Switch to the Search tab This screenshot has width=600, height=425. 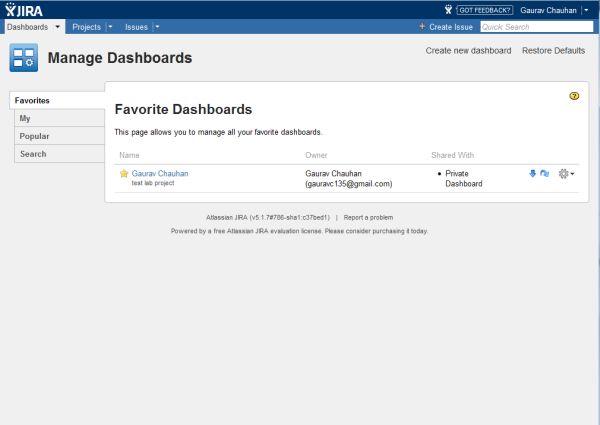tap(60, 154)
